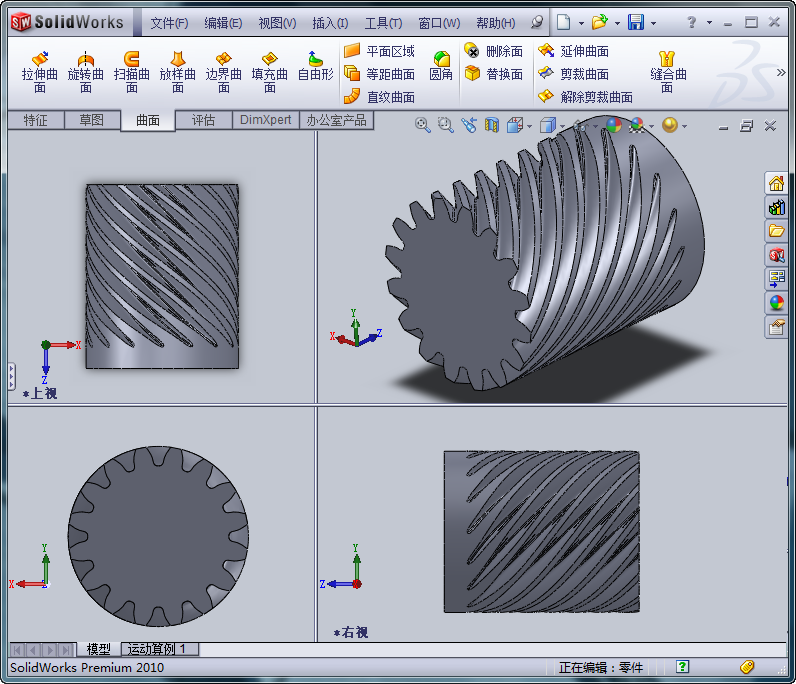Click the 删除面 delete face tool

click(x=493, y=51)
